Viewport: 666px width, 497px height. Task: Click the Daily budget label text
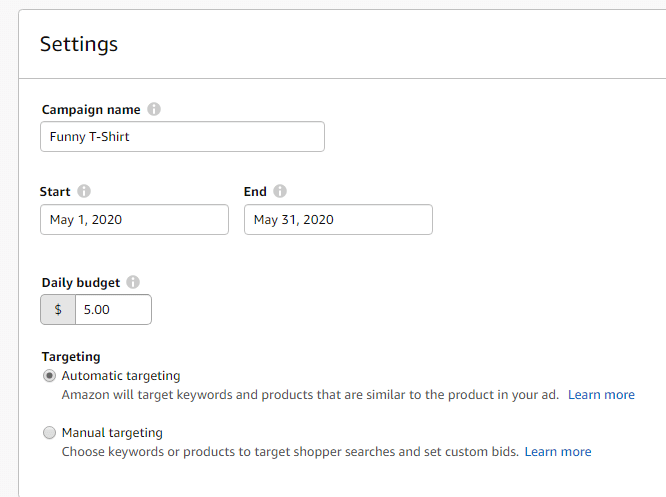click(81, 282)
